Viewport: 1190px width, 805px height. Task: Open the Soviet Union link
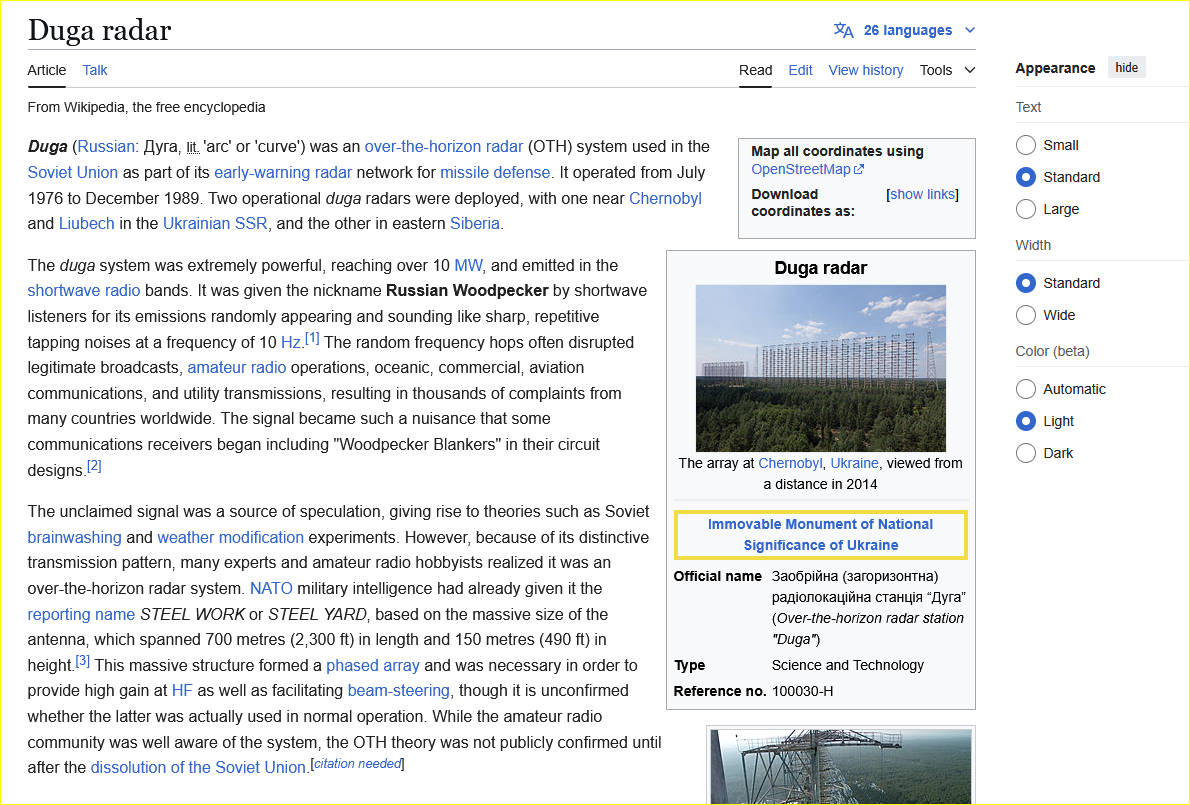click(x=73, y=172)
